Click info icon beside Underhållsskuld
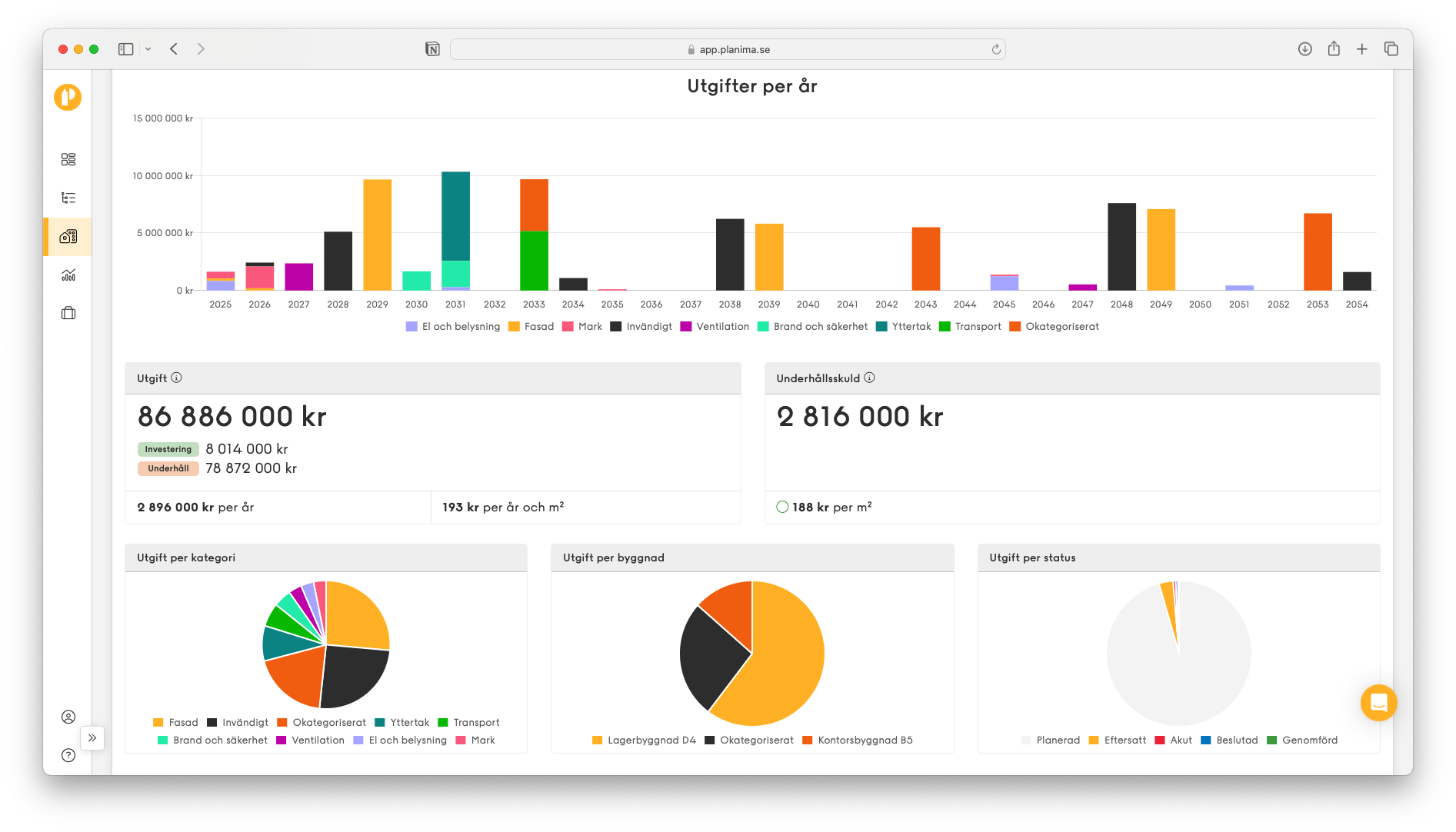1456x832 pixels. pos(869,378)
